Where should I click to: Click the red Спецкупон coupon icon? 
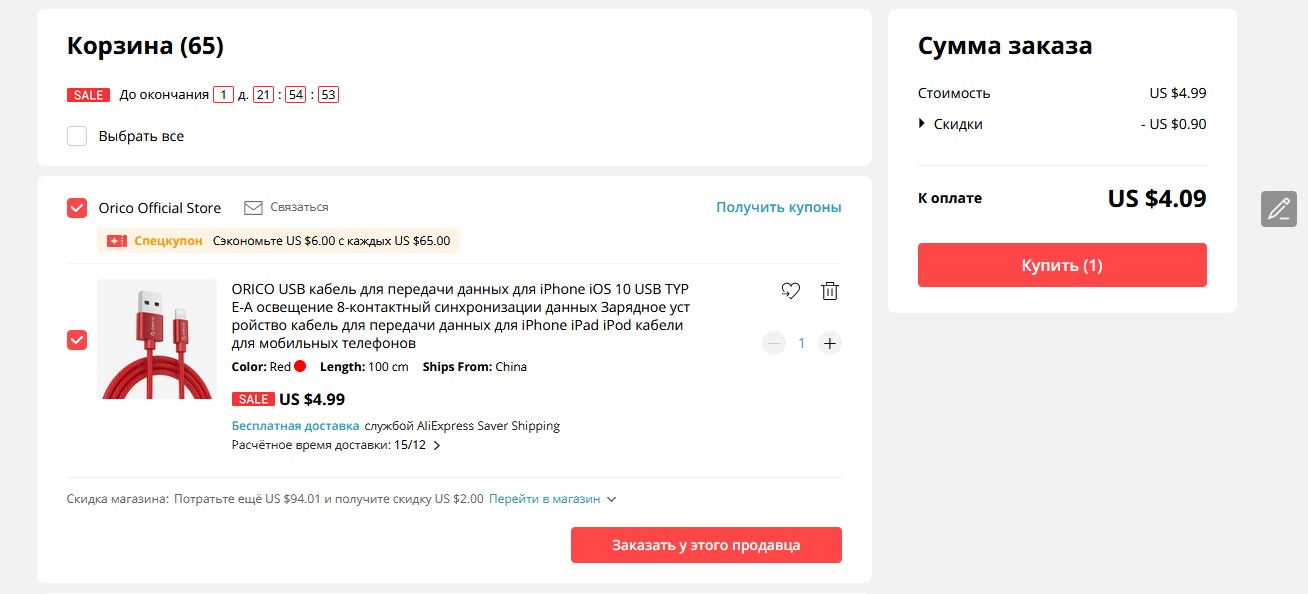[117, 241]
